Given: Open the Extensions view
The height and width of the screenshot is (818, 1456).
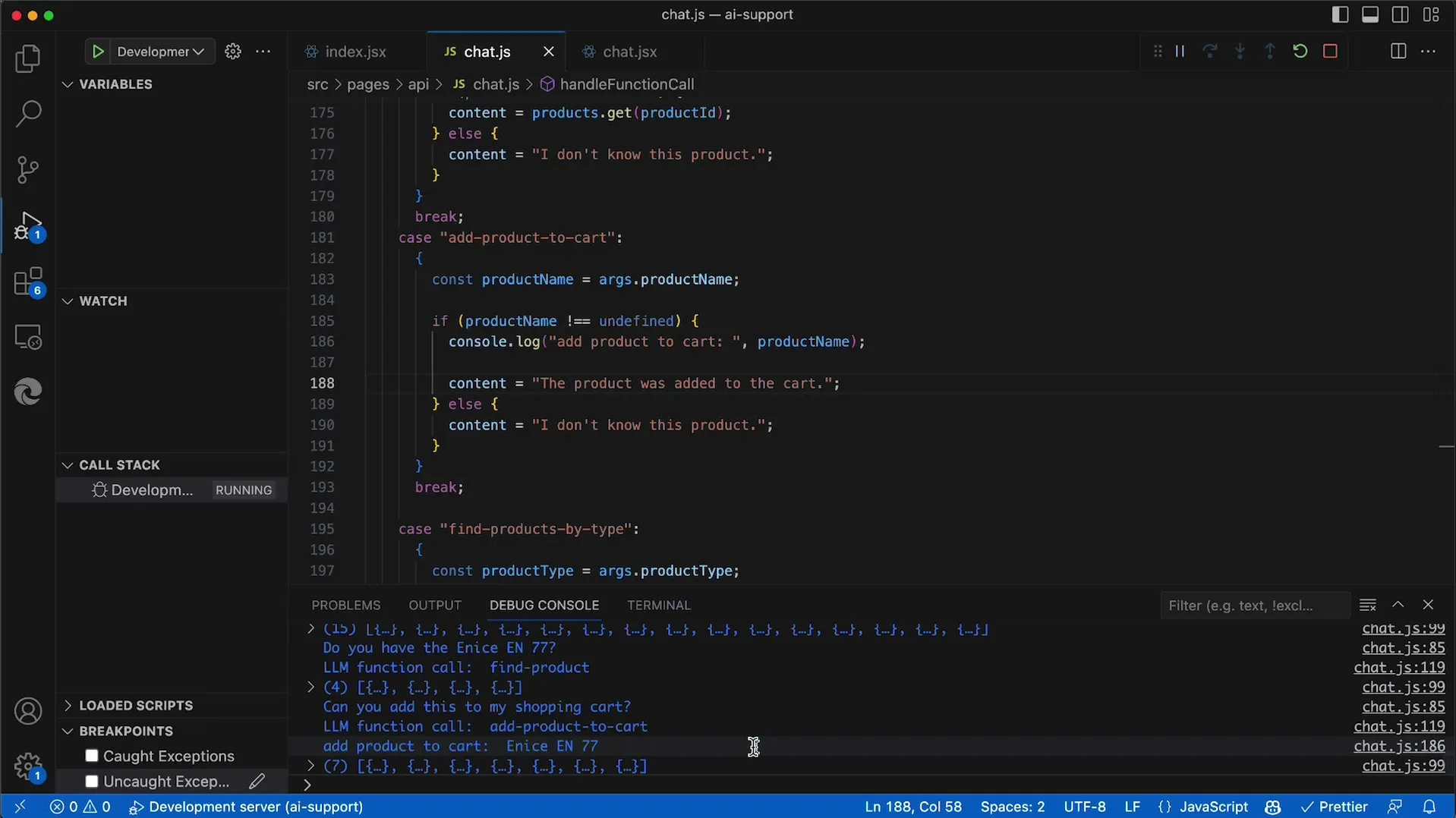Looking at the screenshot, I should [x=28, y=282].
